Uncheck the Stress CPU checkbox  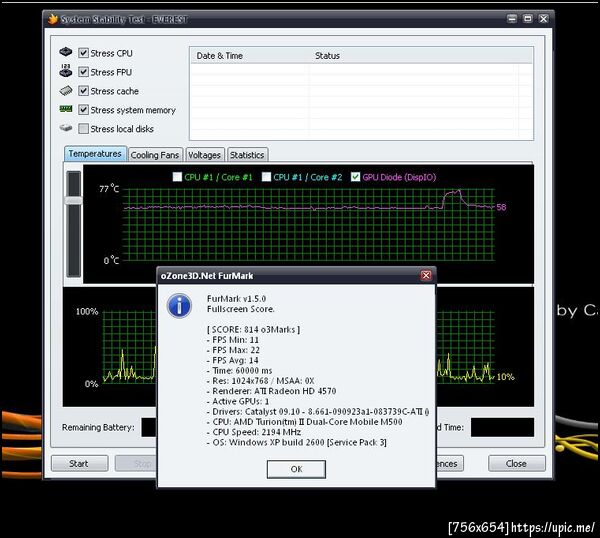(x=83, y=53)
